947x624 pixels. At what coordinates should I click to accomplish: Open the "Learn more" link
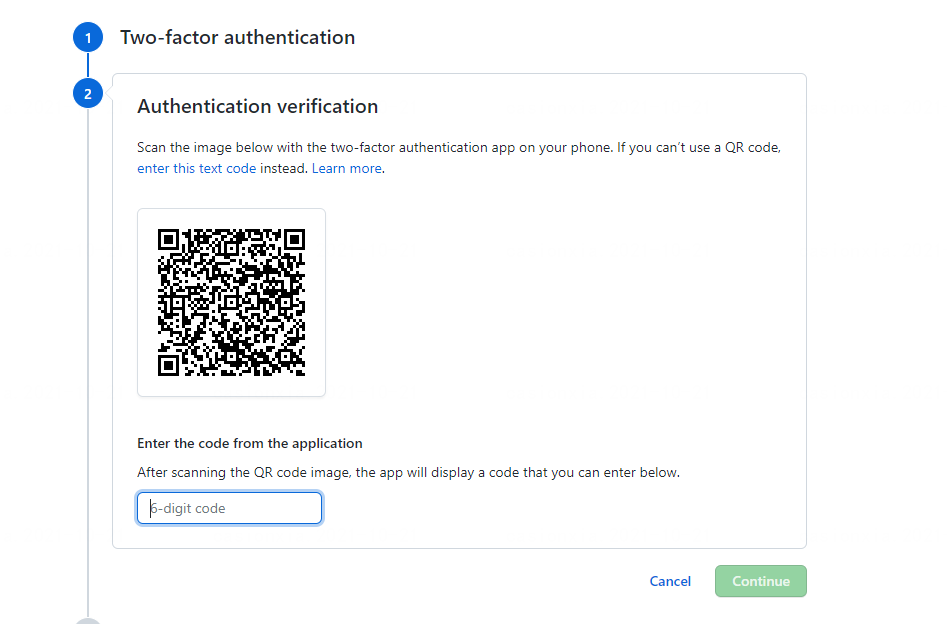tap(347, 169)
